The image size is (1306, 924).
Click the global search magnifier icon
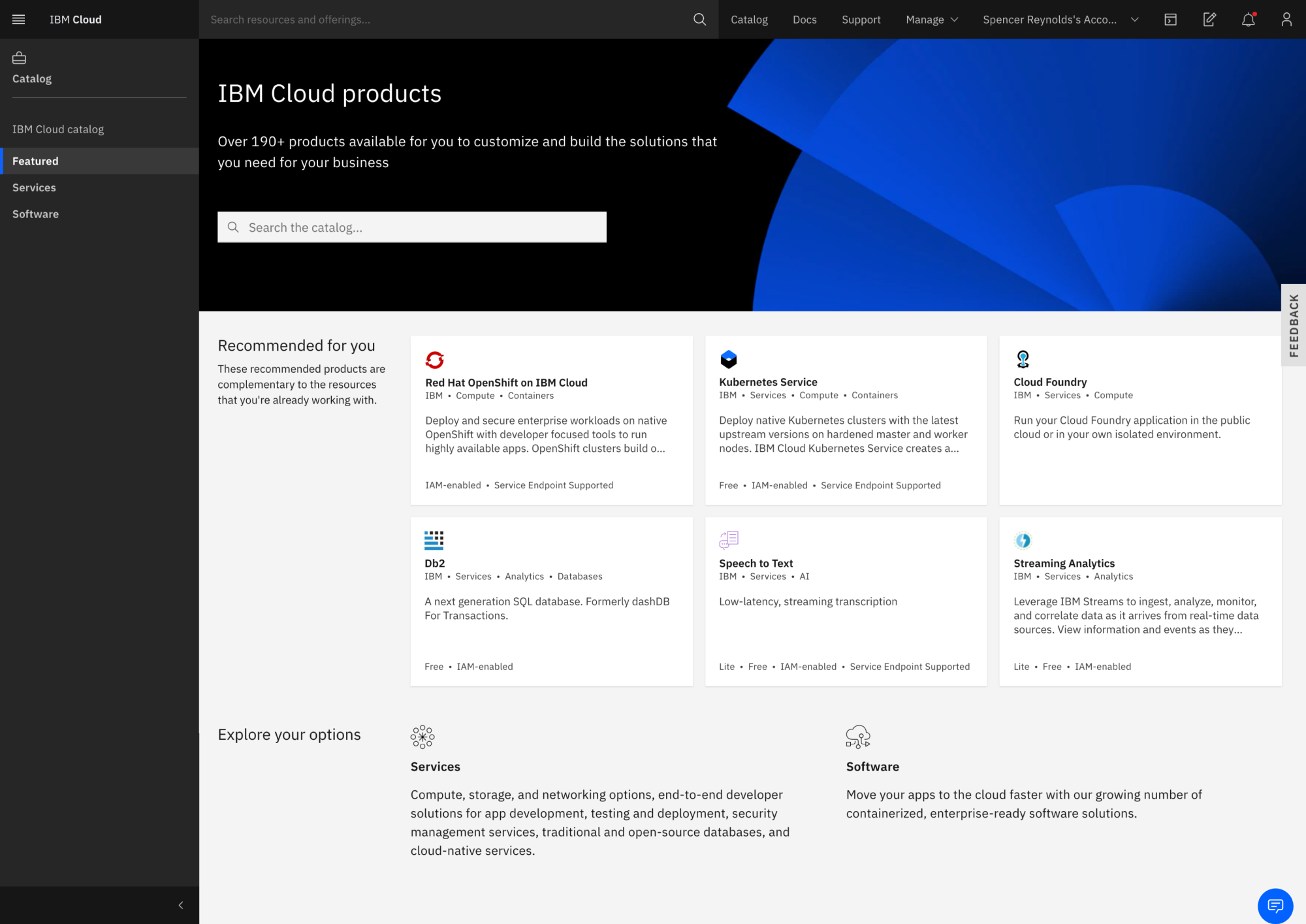click(699, 20)
